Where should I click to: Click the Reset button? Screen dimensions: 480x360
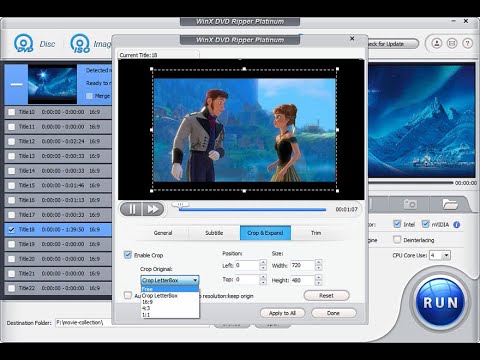(327, 295)
